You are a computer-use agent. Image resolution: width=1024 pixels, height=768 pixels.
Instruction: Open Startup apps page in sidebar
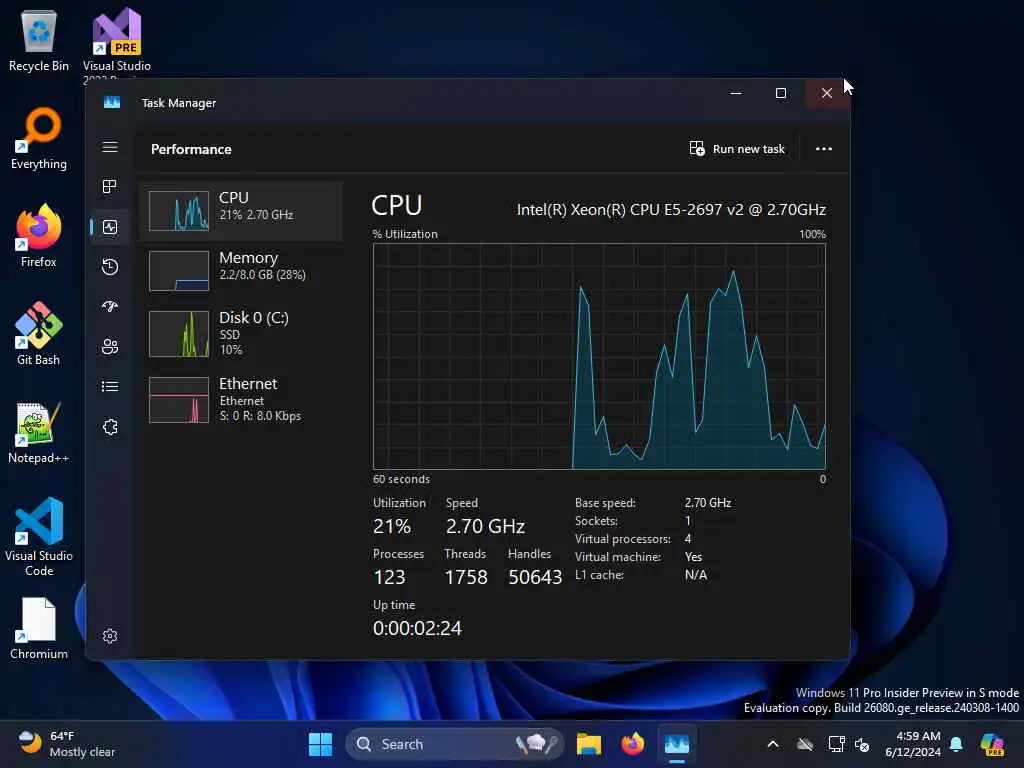(110, 306)
